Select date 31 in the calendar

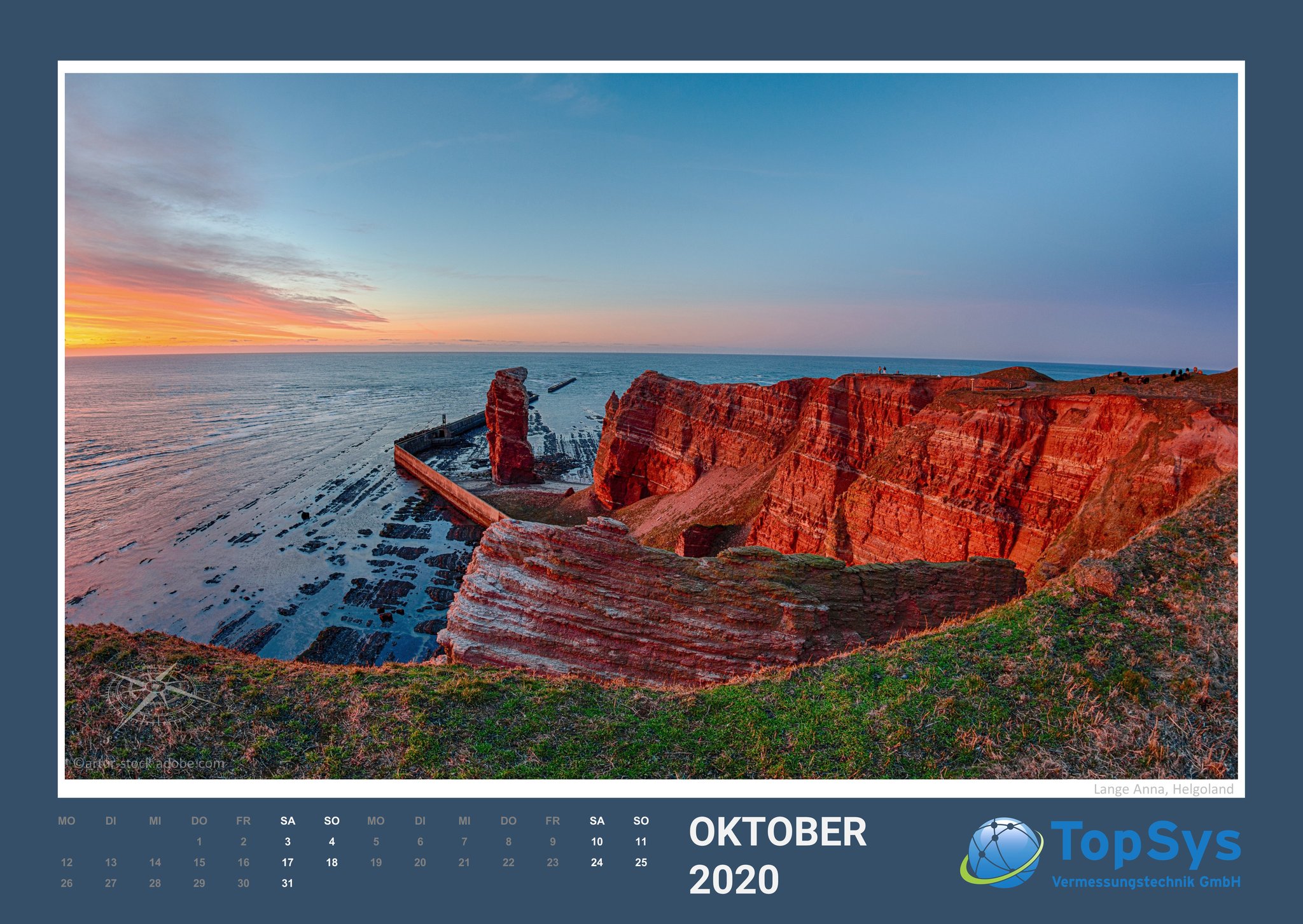(x=288, y=883)
